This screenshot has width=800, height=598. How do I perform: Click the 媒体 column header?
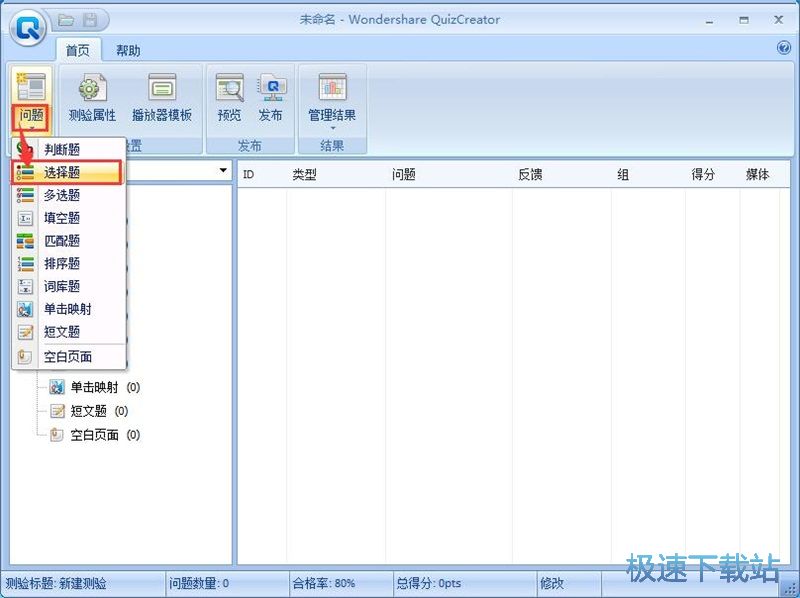(x=759, y=175)
